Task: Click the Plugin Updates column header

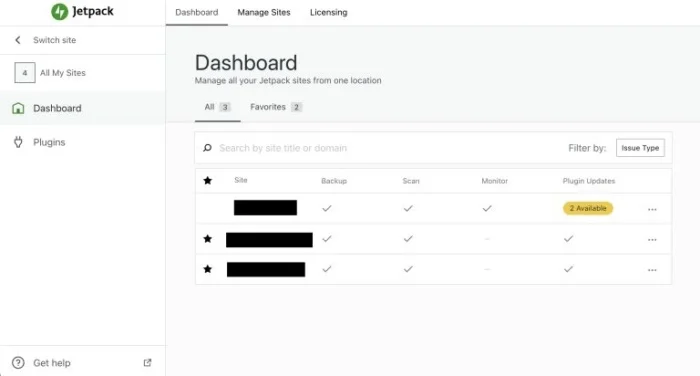Action: pos(589,181)
